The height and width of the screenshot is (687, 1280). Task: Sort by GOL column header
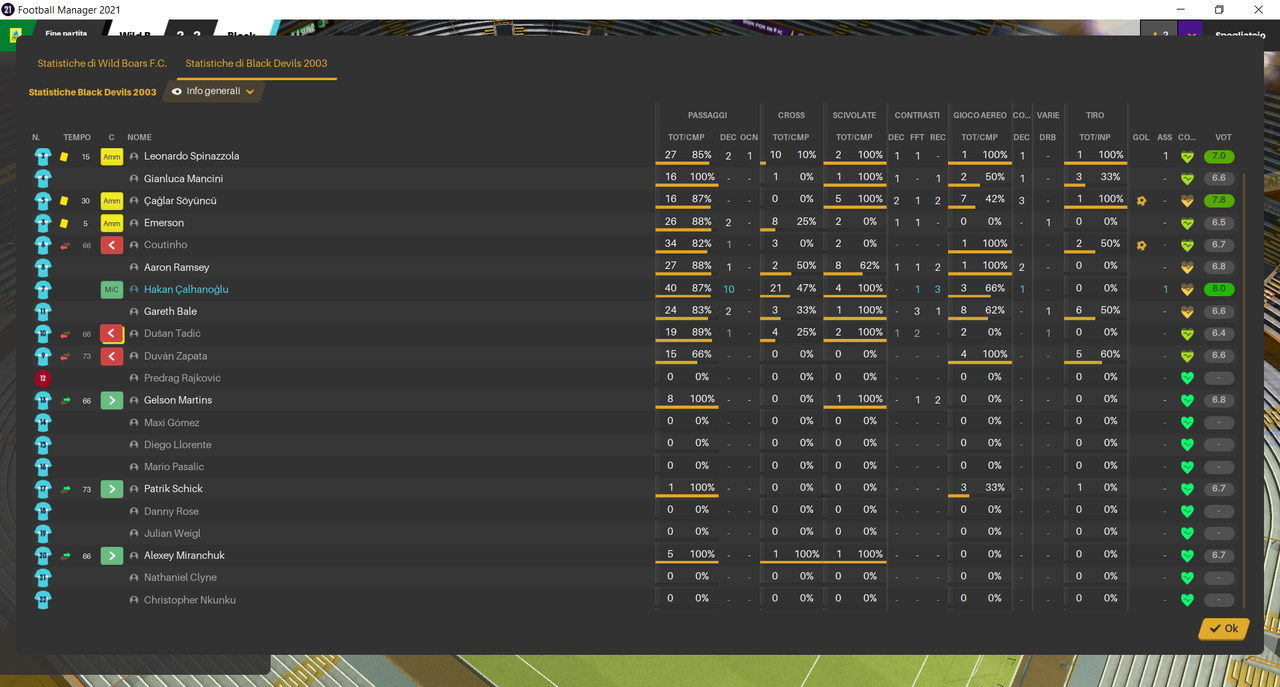tap(1141, 137)
